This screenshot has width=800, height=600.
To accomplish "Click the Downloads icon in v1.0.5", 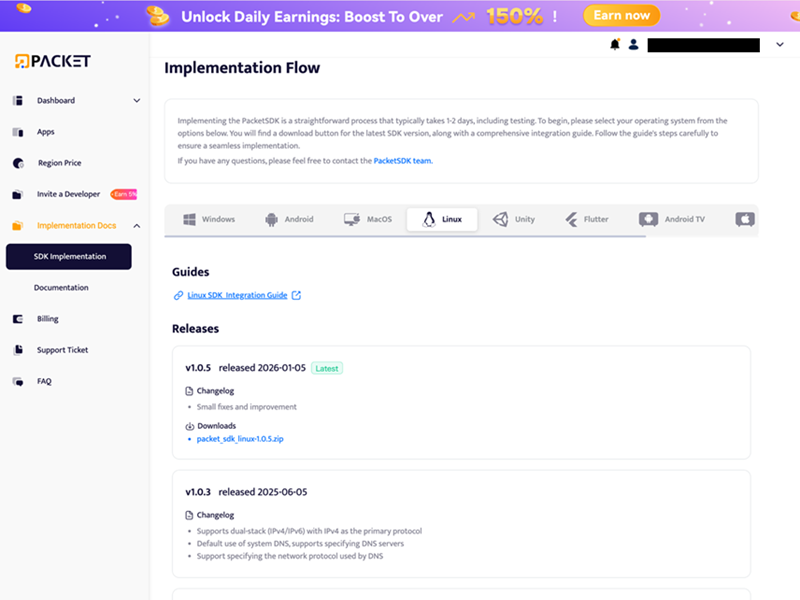I will [189, 426].
